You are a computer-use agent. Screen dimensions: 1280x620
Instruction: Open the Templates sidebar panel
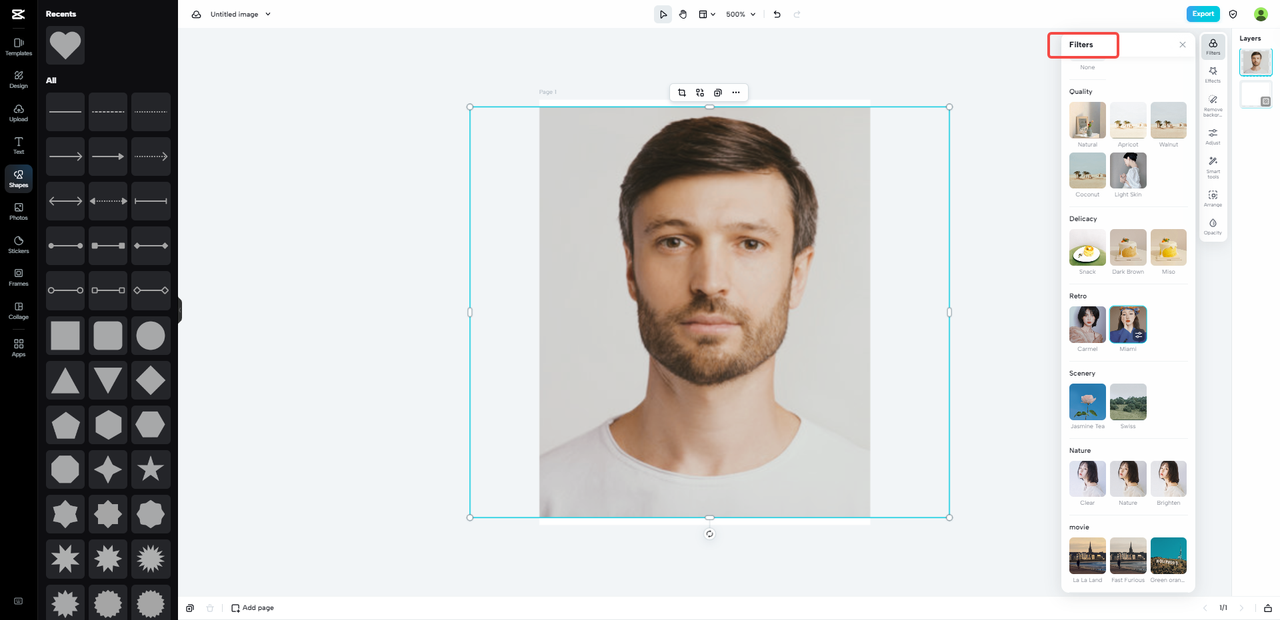pyautogui.click(x=18, y=46)
